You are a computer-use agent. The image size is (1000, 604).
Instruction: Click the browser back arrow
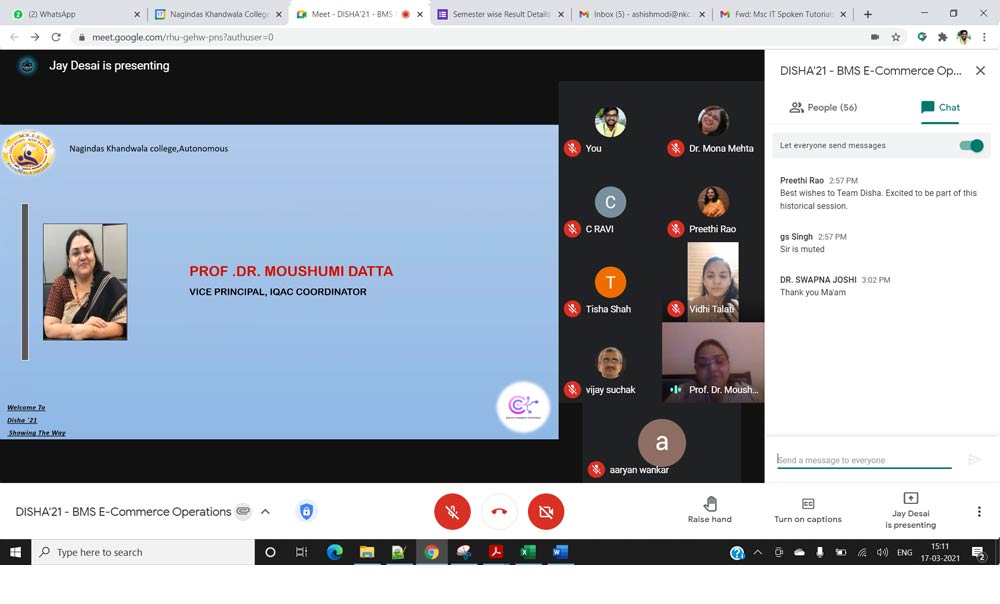14,37
